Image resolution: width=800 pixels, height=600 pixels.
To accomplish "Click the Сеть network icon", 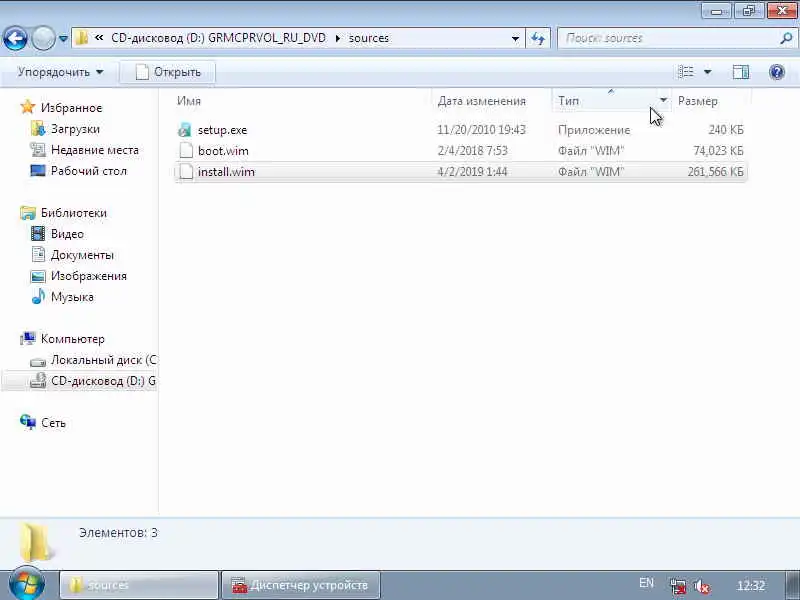I will click(28, 422).
